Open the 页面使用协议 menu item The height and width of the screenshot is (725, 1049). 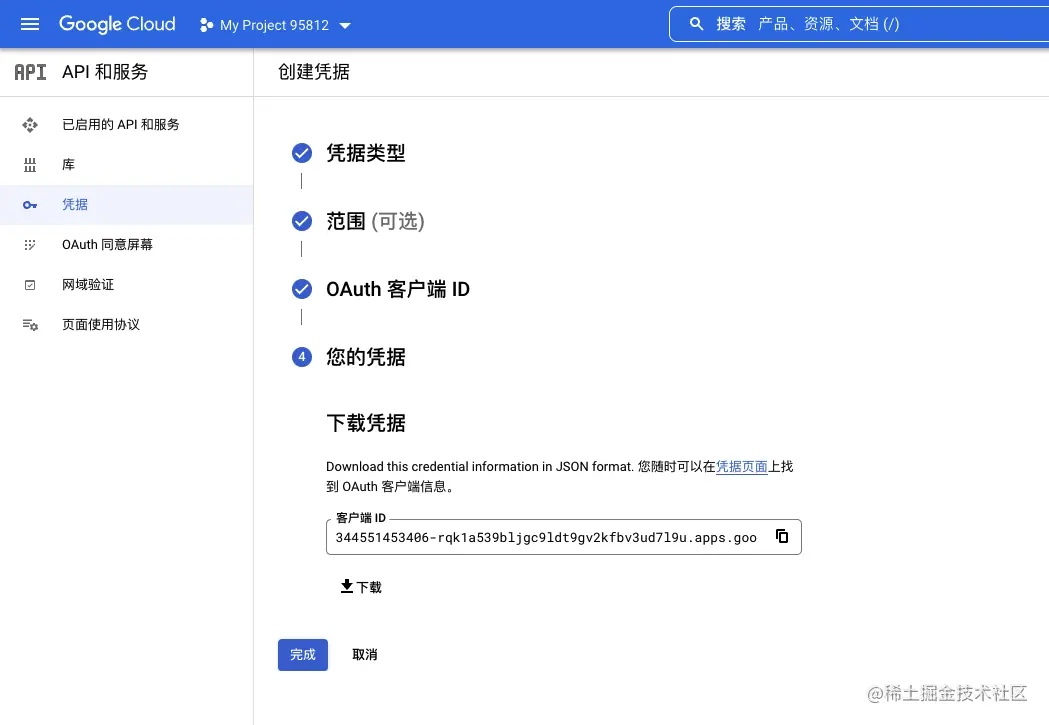click(126, 325)
